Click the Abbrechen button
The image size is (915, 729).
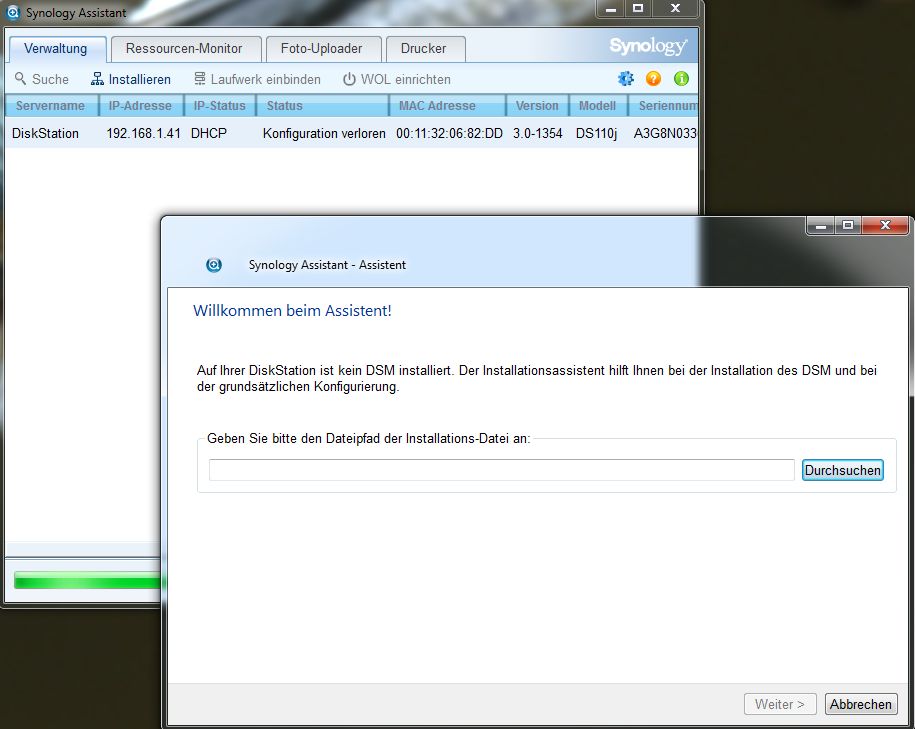pos(860,704)
